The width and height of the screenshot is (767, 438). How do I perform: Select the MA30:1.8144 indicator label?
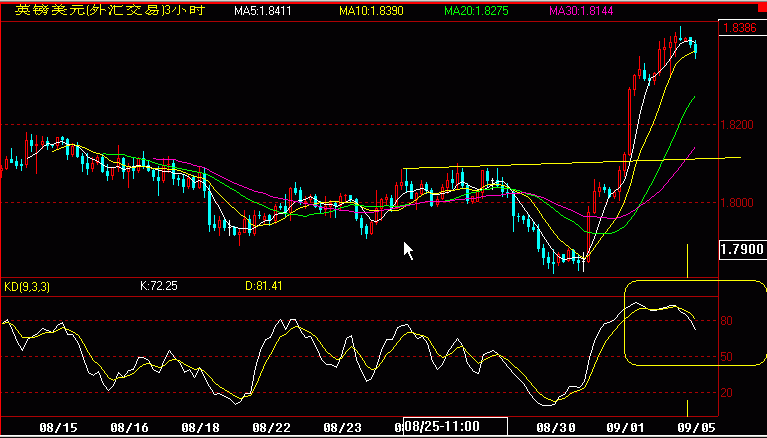[x=581, y=11]
